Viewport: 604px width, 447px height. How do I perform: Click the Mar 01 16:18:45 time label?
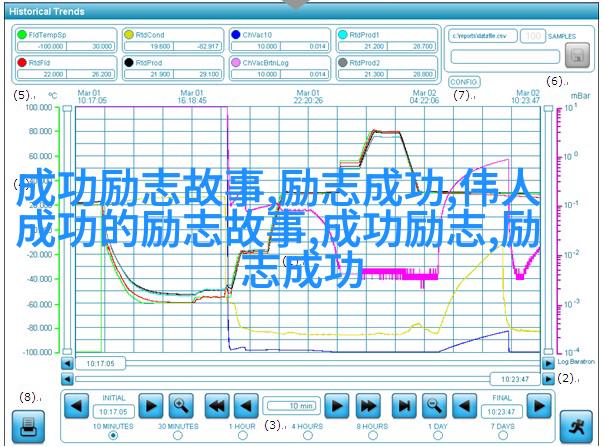coord(192,97)
